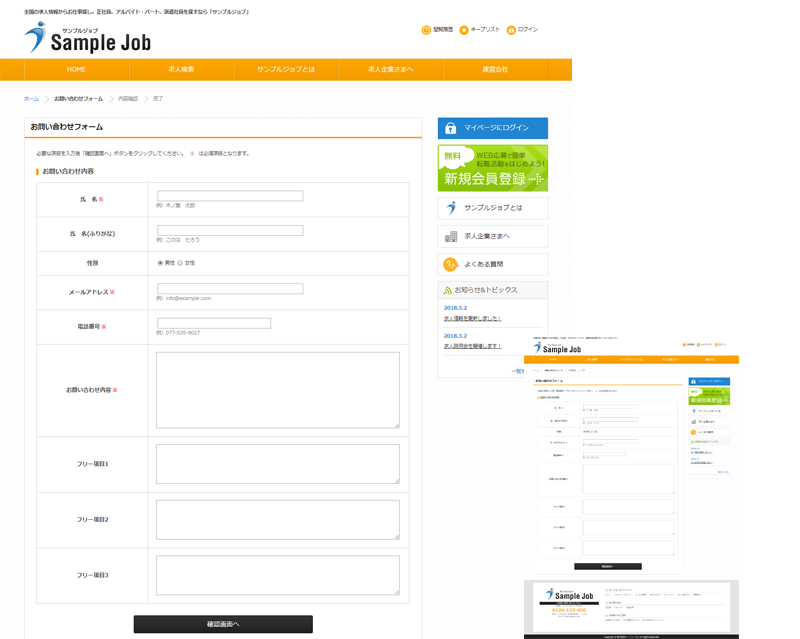
Task: Select the 女性 radio button
Action: 180,263
